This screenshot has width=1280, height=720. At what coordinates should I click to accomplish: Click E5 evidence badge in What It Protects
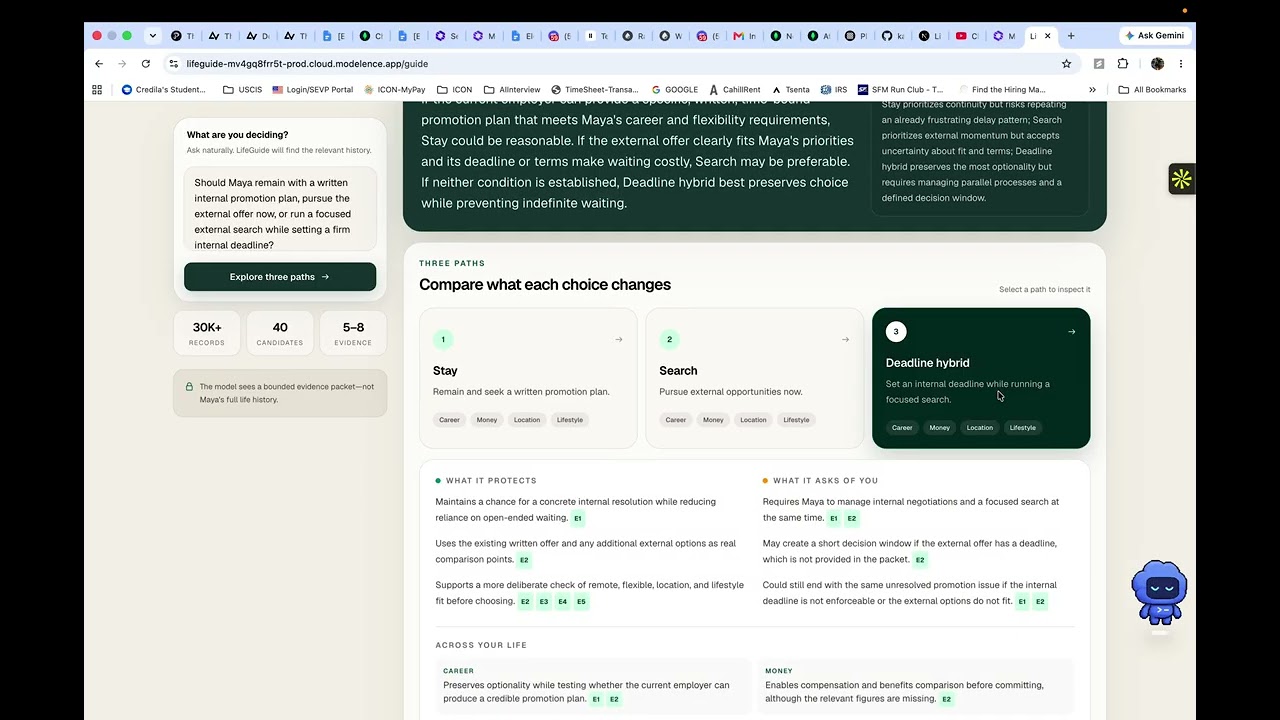(581, 602)
